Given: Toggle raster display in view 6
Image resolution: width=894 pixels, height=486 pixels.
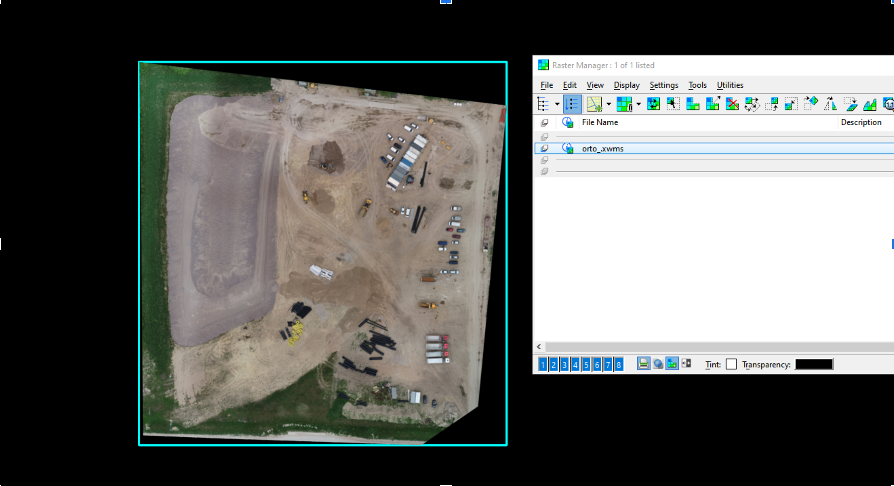Looking at the screenshot, I should pyautogui.click(x=597, y=364).
